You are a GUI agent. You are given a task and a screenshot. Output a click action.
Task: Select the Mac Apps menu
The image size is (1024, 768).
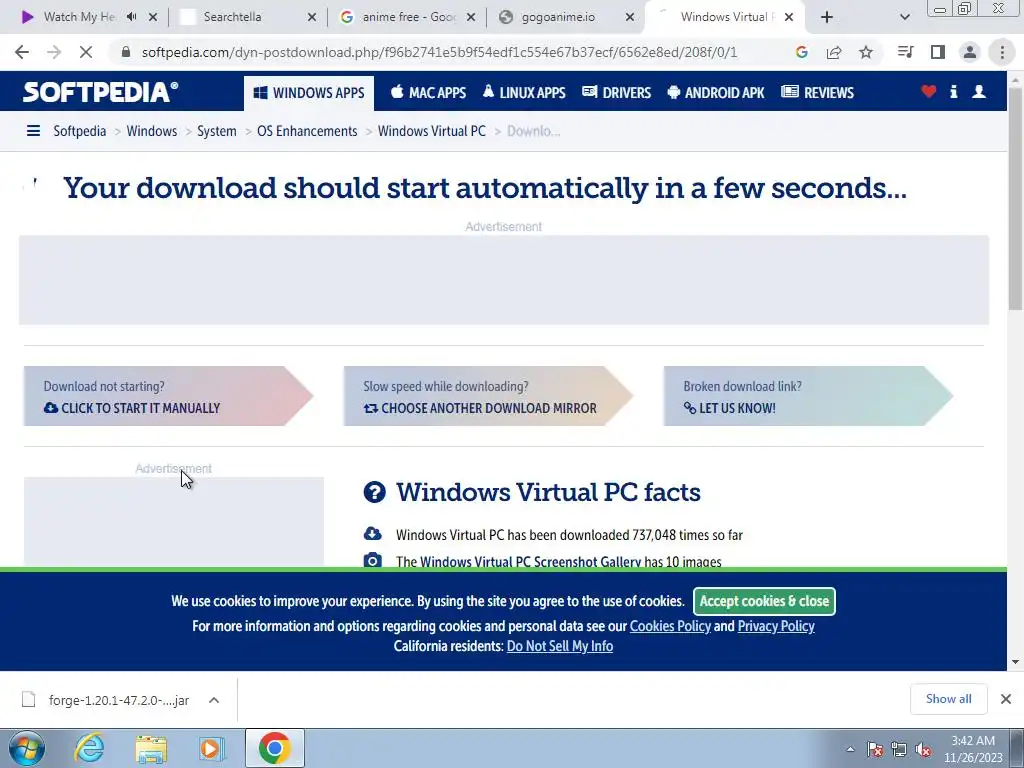click(428, 93)
